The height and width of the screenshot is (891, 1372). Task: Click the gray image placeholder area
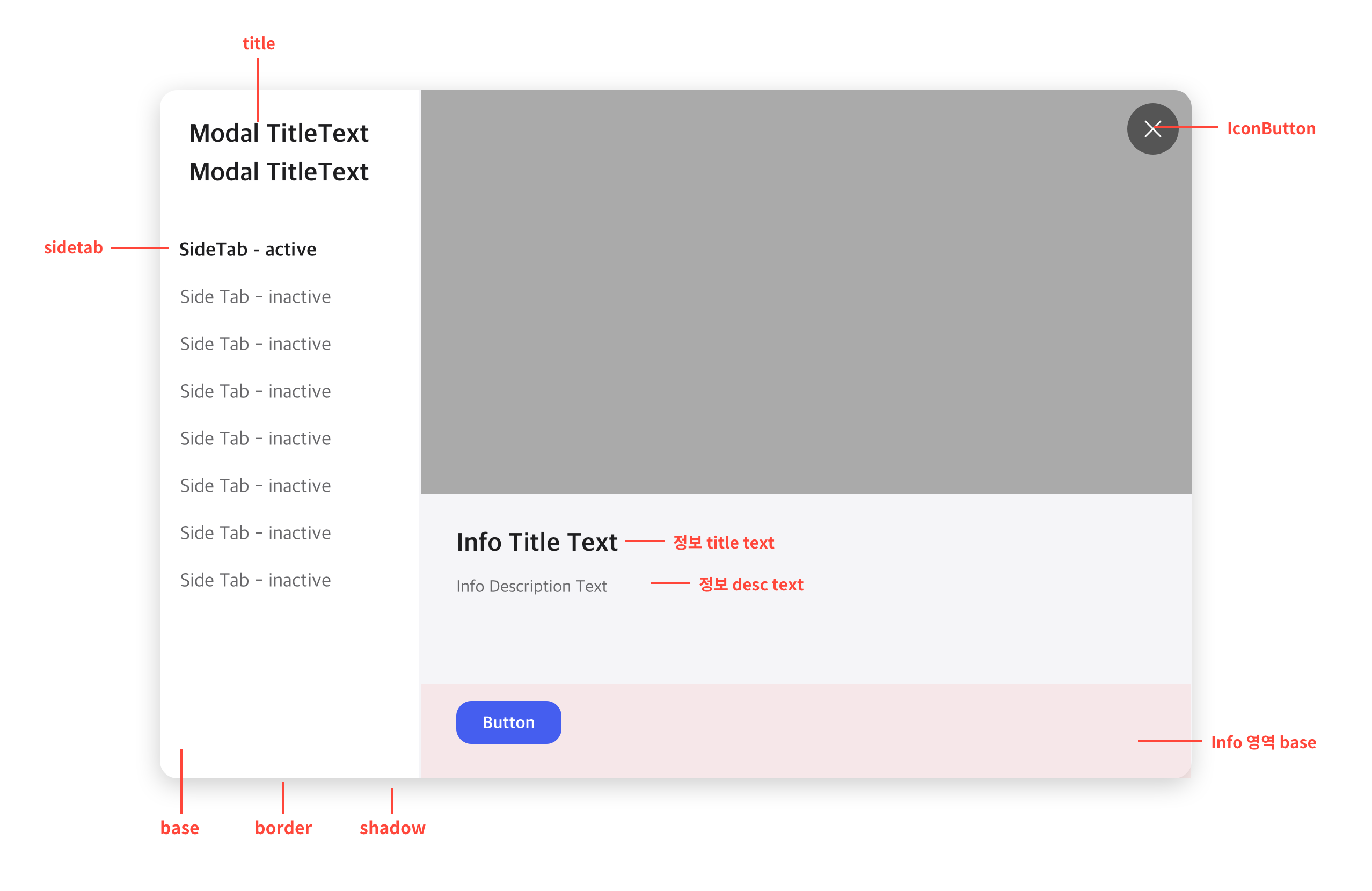click(x=805, y=291)
